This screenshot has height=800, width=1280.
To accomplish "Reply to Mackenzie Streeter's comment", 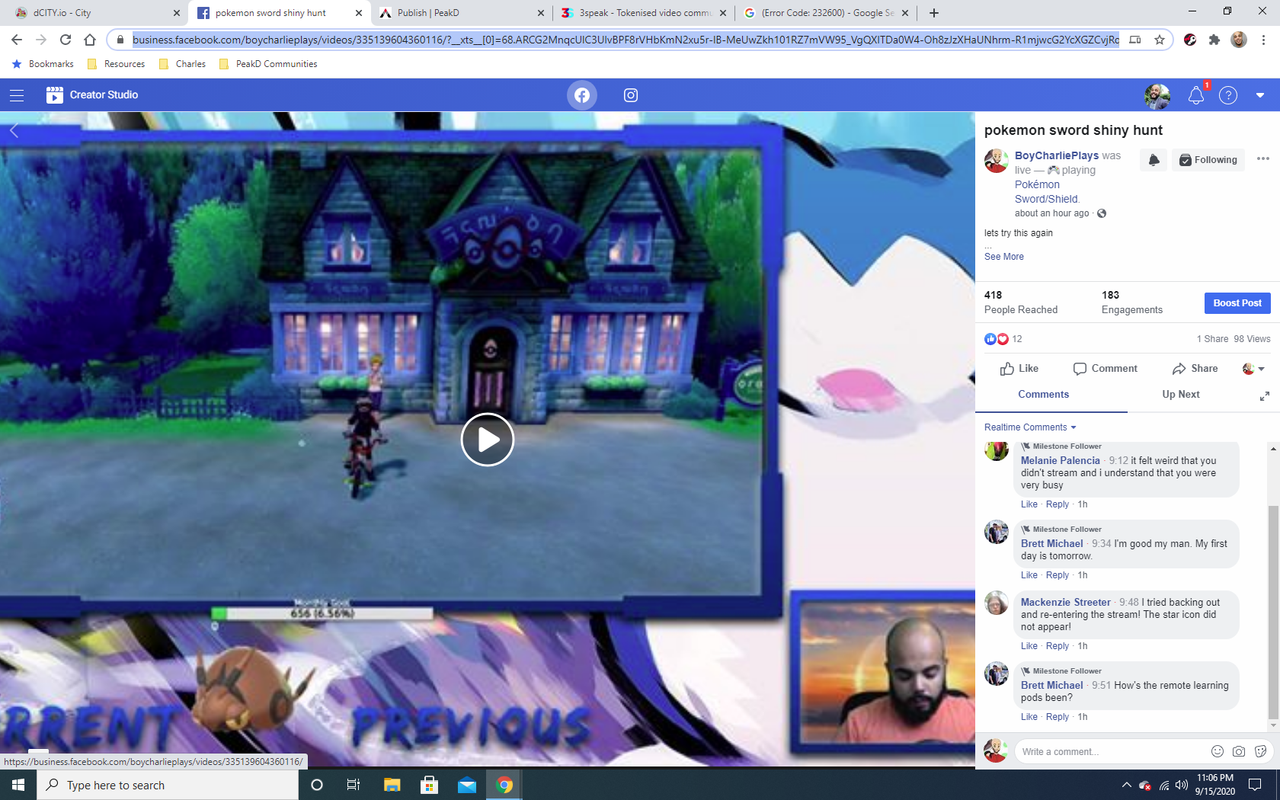I will tap(1057, 646).
